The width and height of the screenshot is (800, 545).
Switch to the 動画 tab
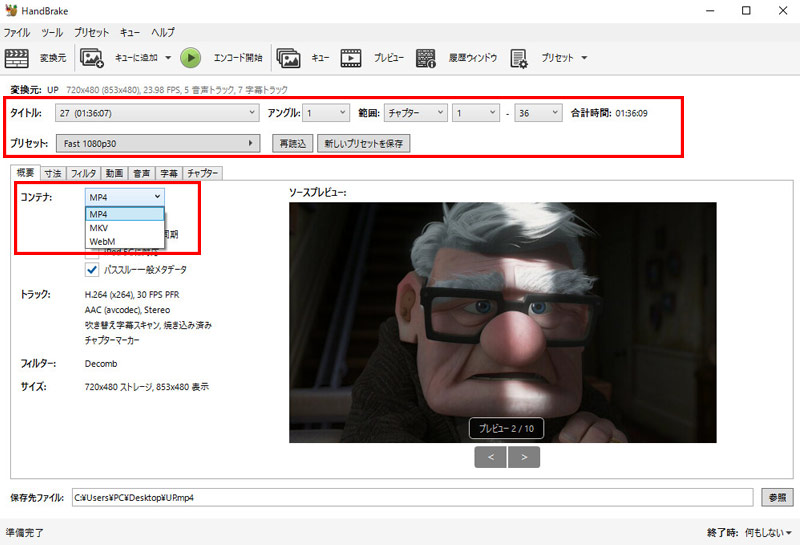(114, 174)
